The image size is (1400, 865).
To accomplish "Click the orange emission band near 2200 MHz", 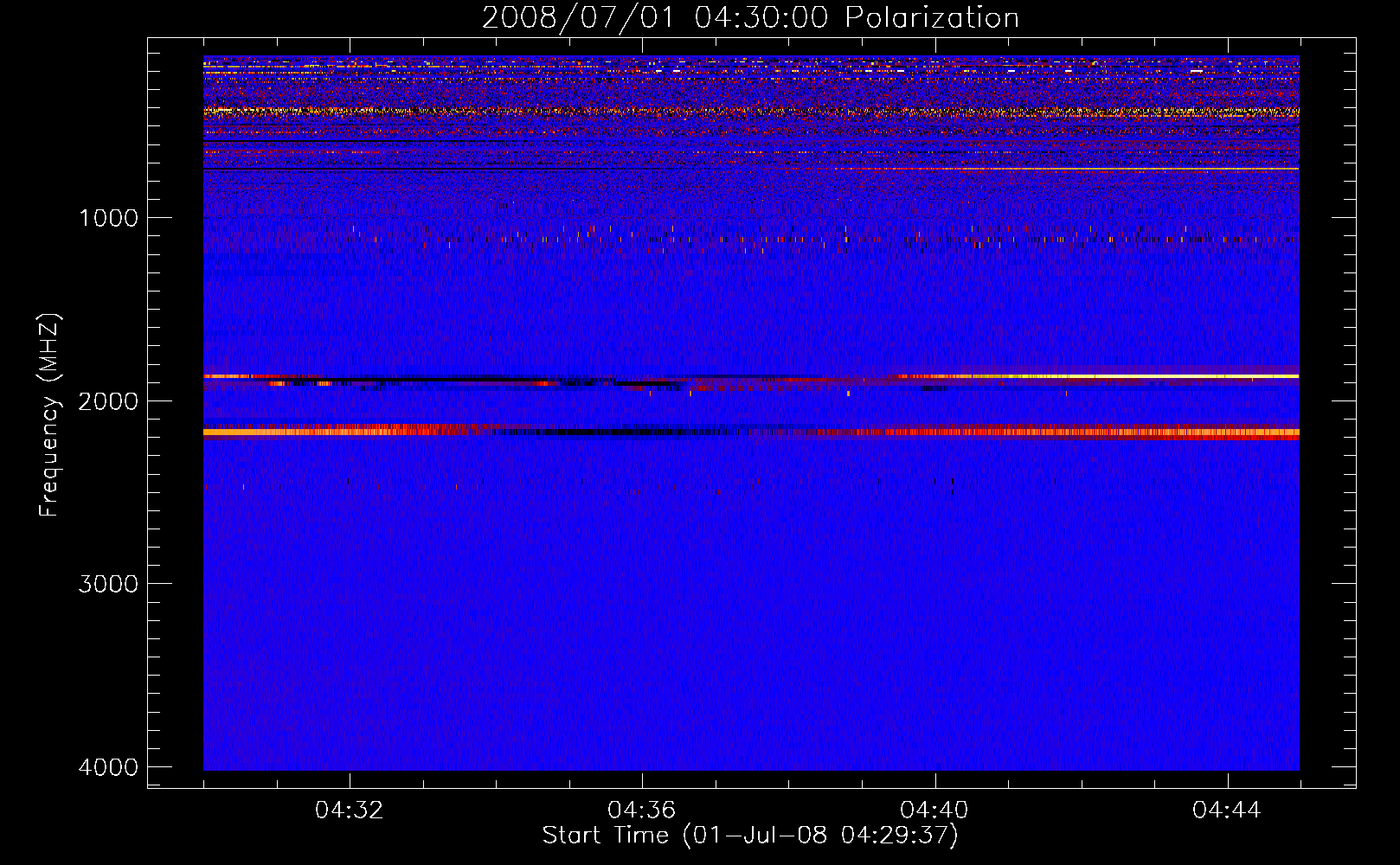I will (751, 432).
